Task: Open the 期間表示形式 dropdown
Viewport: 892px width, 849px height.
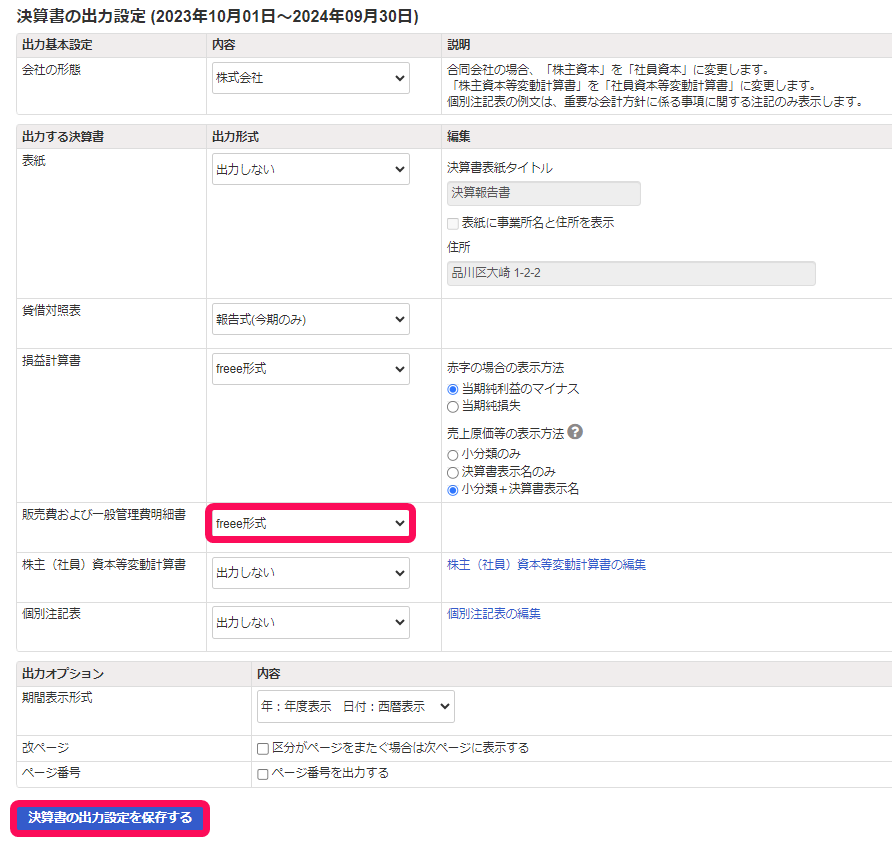Action: (356, 706)
